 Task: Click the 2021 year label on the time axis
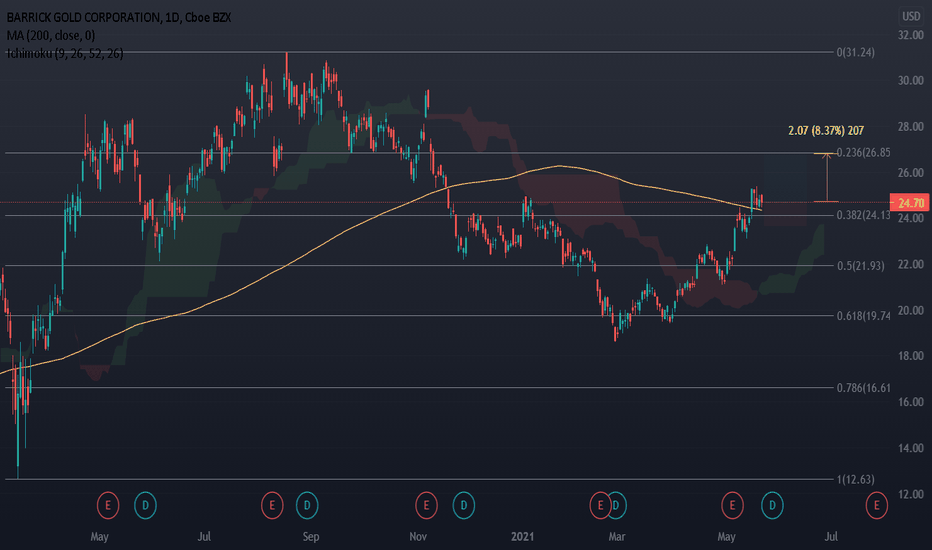pos(522,537)
